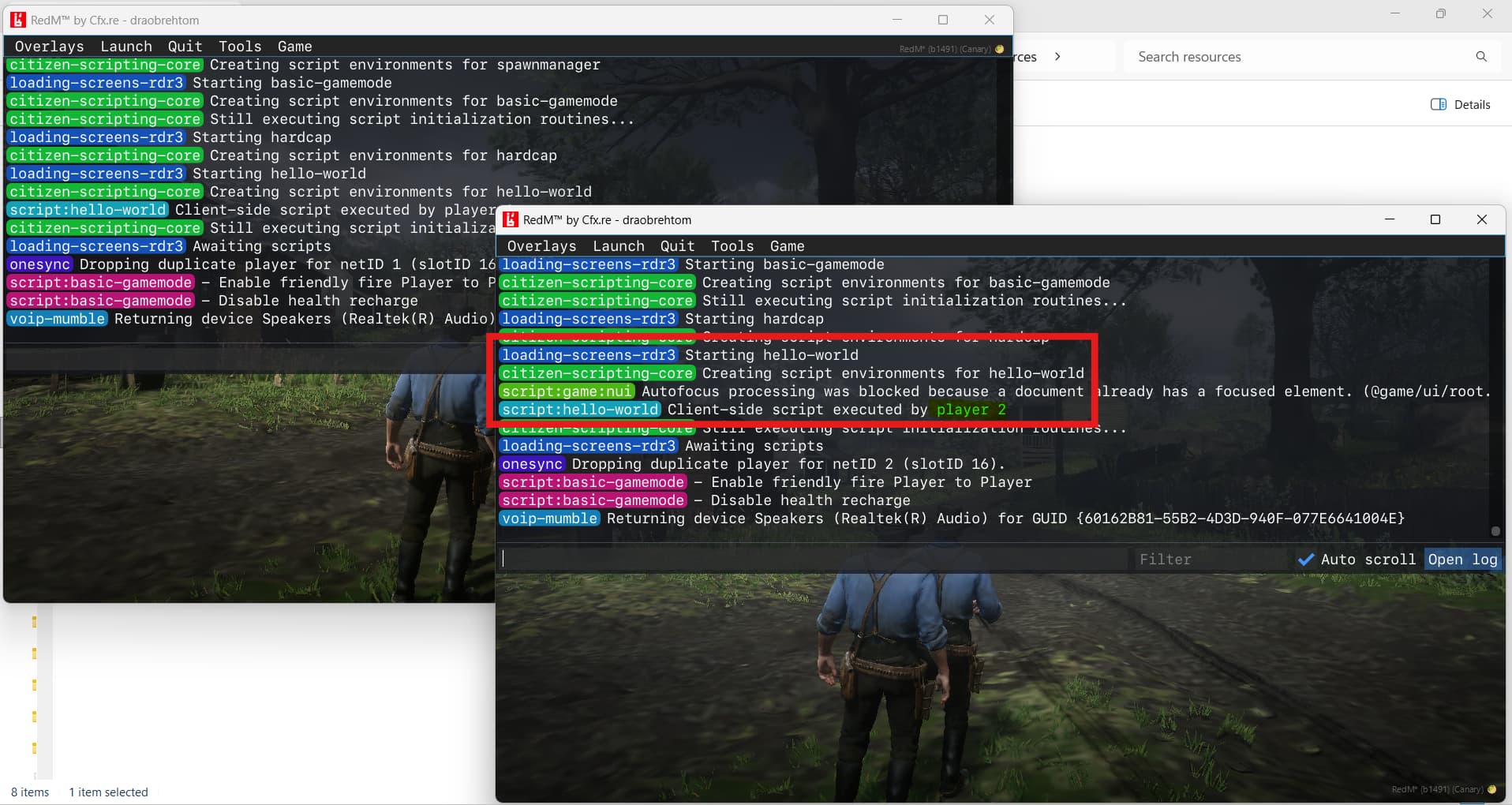Click the console scrollbar handle in front window
Screen dimensions: 1512x805
[x=1495, y=531]
